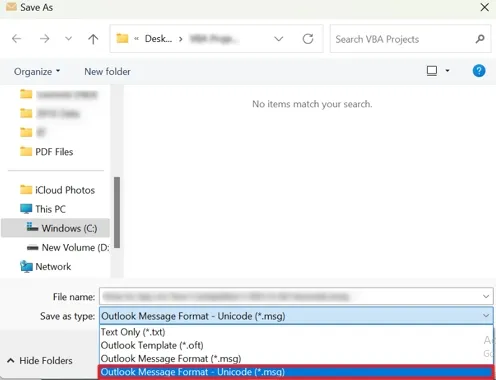The image size is (496, 380).
Task: Go up one folder level arrow
Action: 93,39
